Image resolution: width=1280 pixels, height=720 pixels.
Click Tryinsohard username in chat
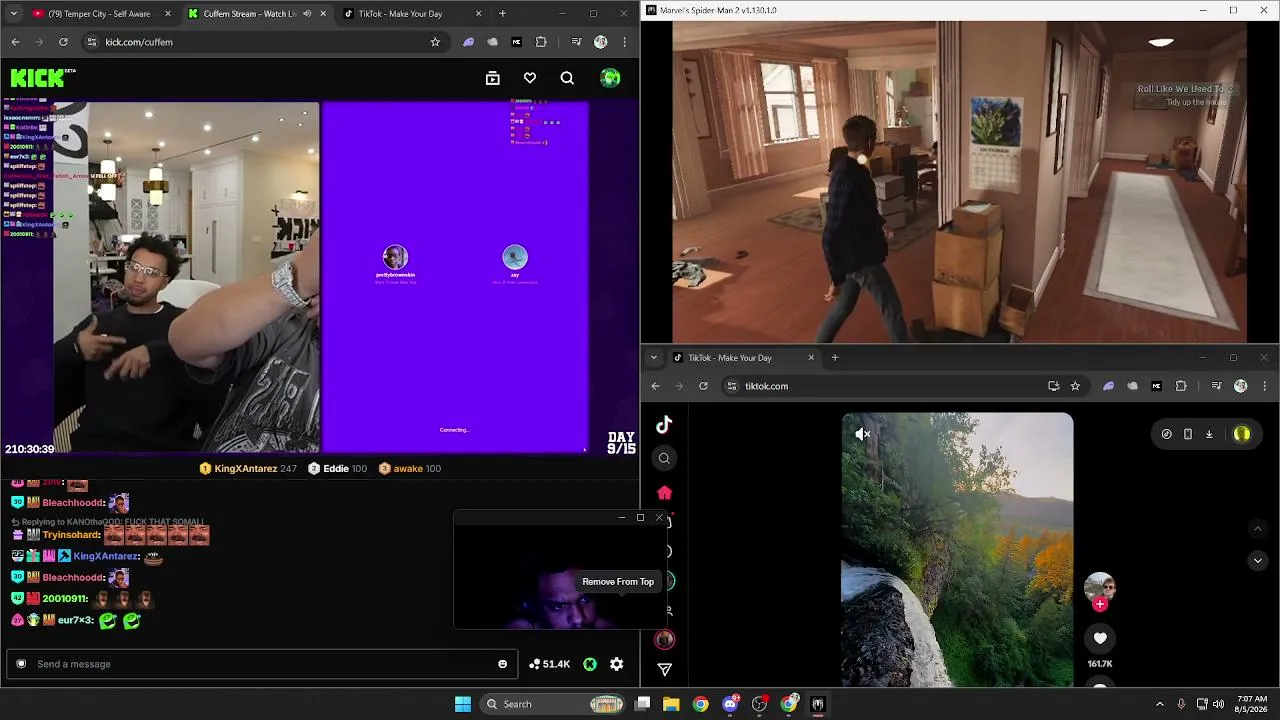click(x=72, y=535)
